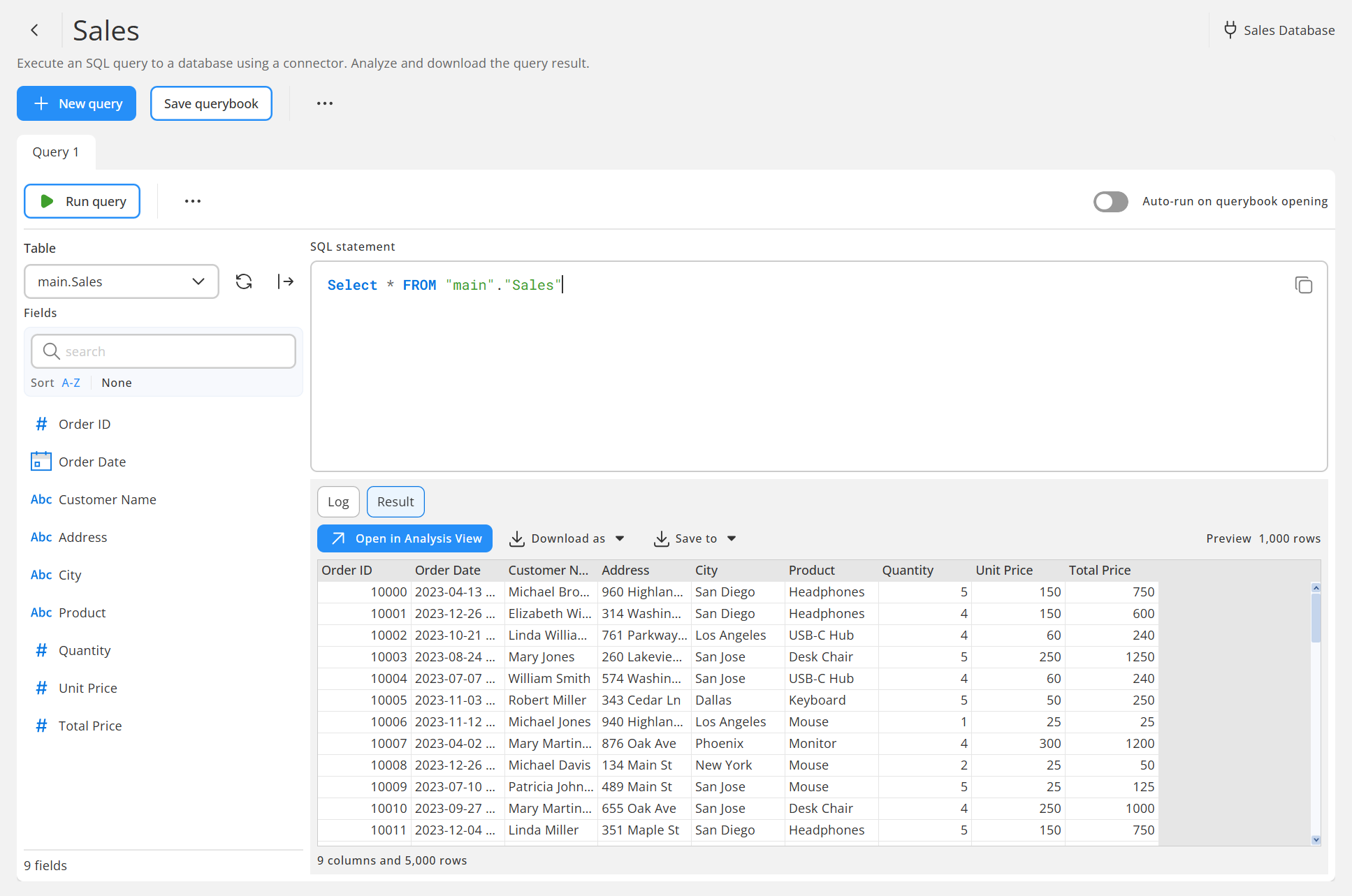
Task: Select the Address column header
Action: coord(645,570)
